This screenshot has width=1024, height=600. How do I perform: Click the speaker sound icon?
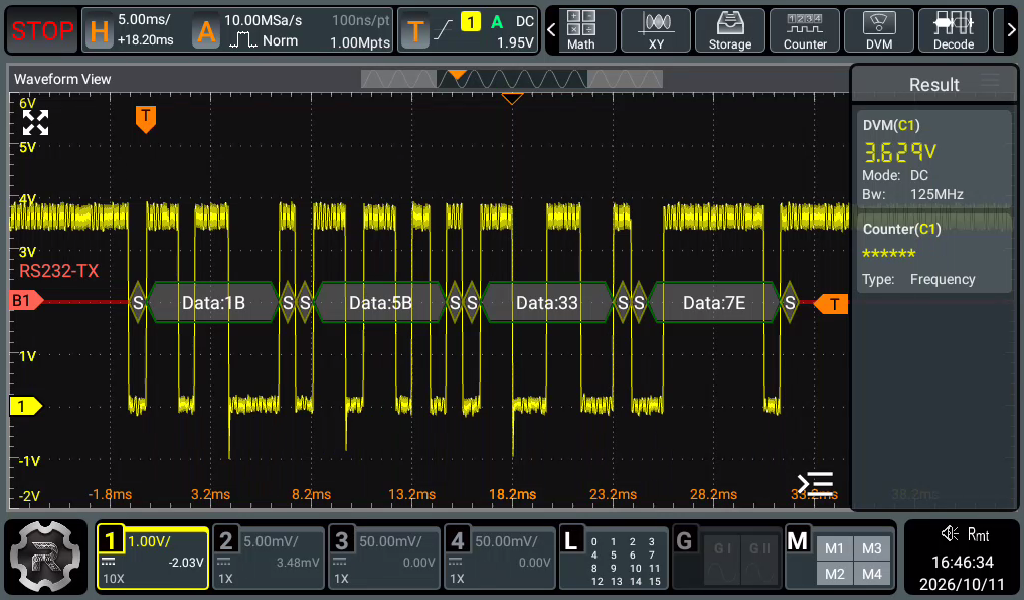(950, 533)
